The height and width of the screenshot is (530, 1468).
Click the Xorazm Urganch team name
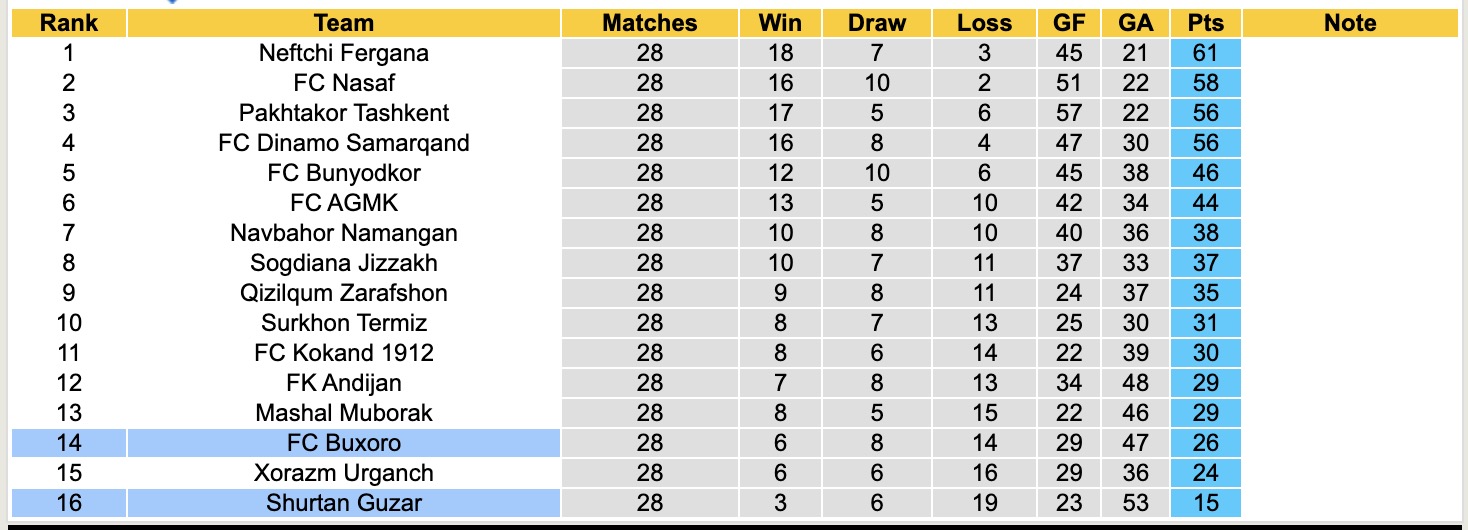tap(343, 473)
